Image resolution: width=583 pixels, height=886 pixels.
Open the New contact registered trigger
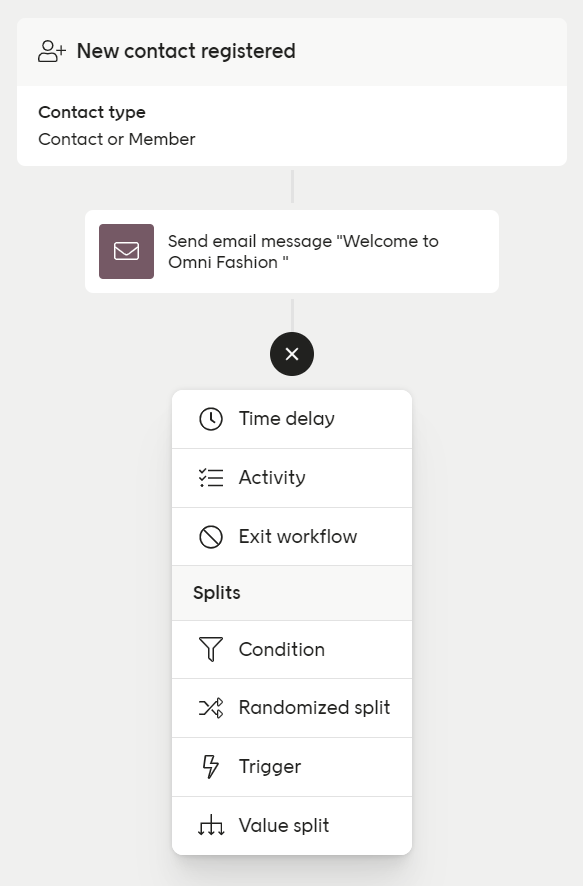[x=292, y=52]
